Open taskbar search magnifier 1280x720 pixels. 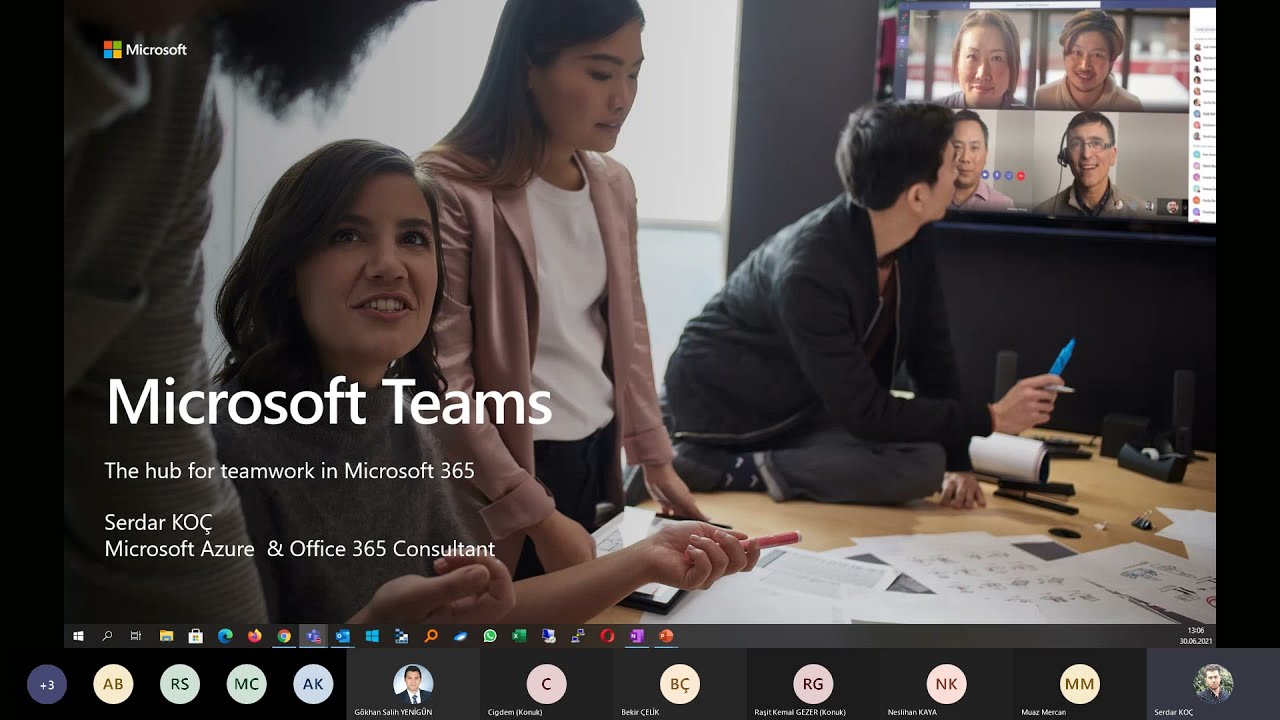[x=107, y=635]
